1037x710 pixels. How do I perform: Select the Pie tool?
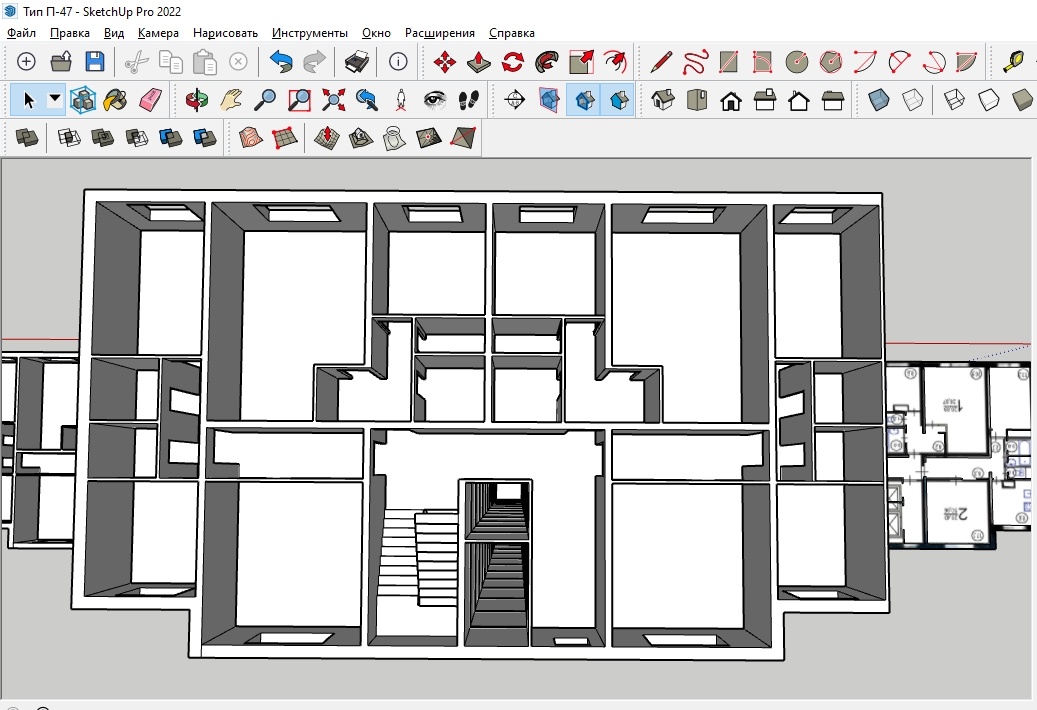[x=967, y=62]
